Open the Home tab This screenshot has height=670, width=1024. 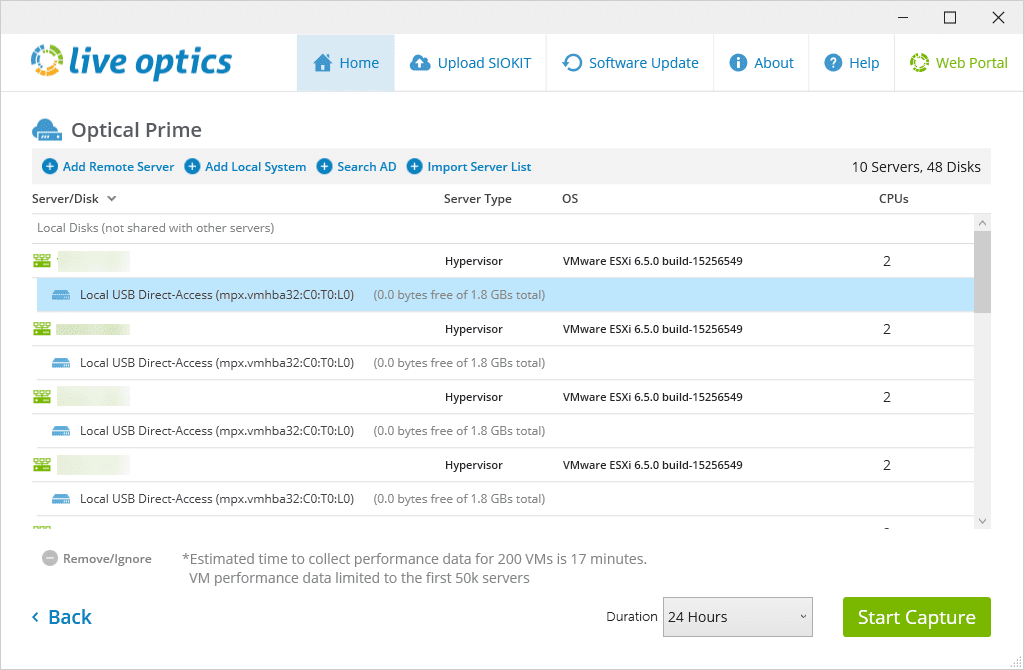345,63
